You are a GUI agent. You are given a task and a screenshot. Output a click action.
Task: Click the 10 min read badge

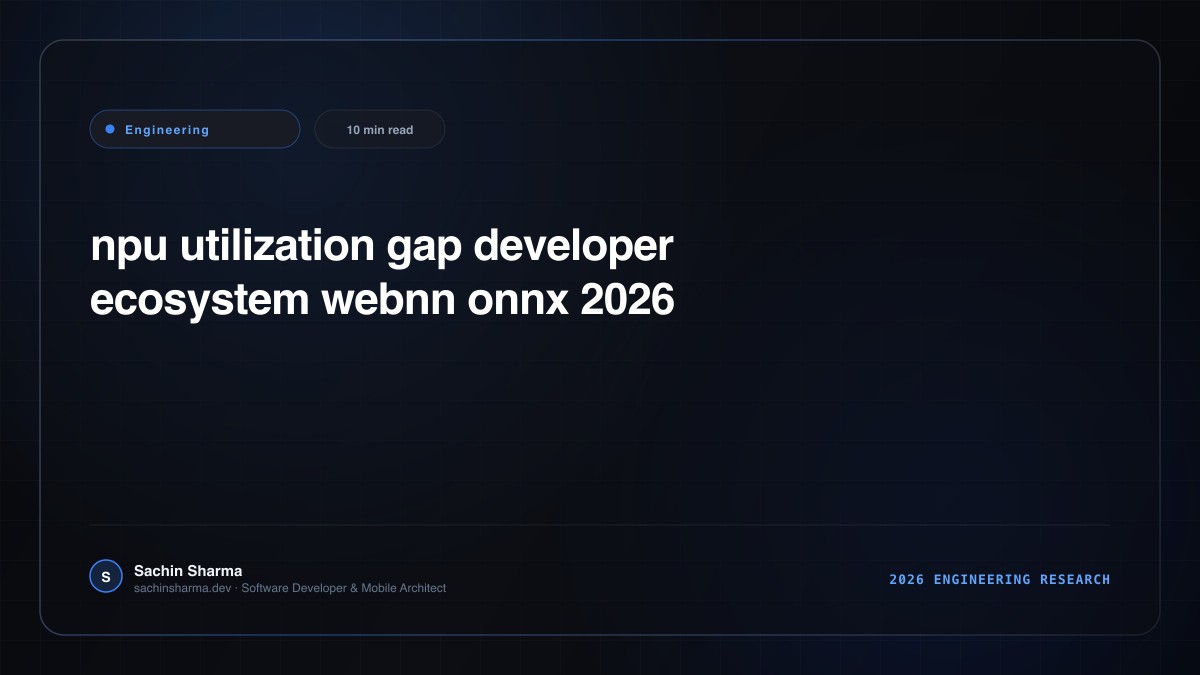click(x=380, y=129)
